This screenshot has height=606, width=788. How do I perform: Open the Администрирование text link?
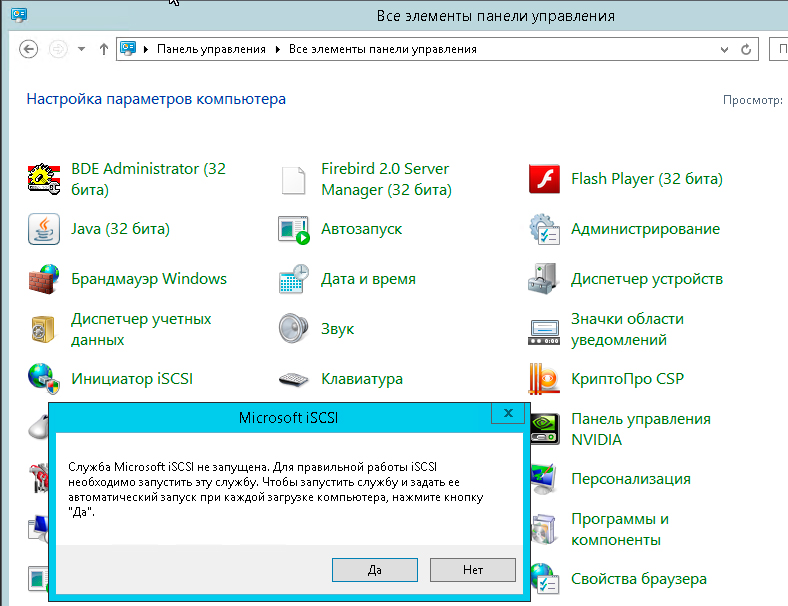[645, 229]
